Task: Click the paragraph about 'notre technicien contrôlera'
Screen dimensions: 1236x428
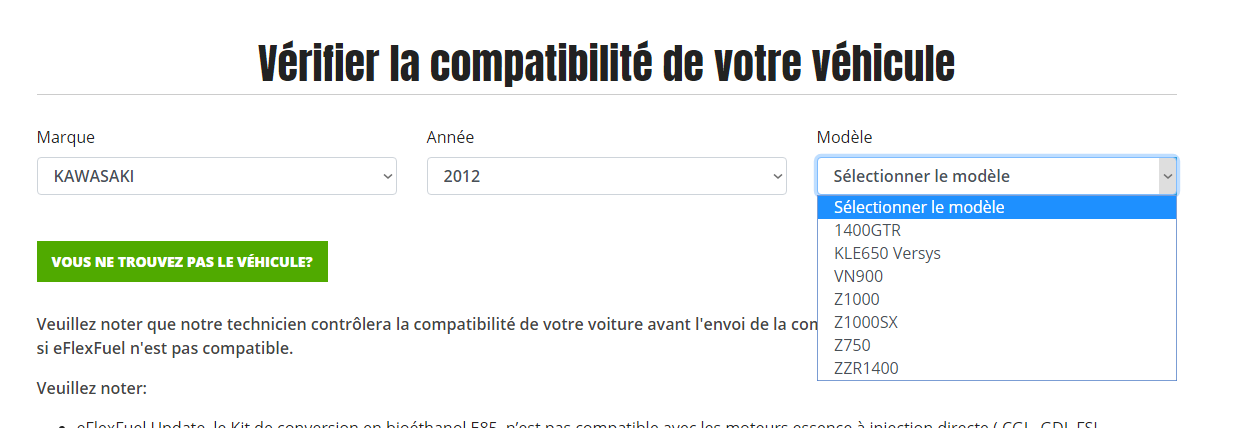Action: (x=420, y=325)
